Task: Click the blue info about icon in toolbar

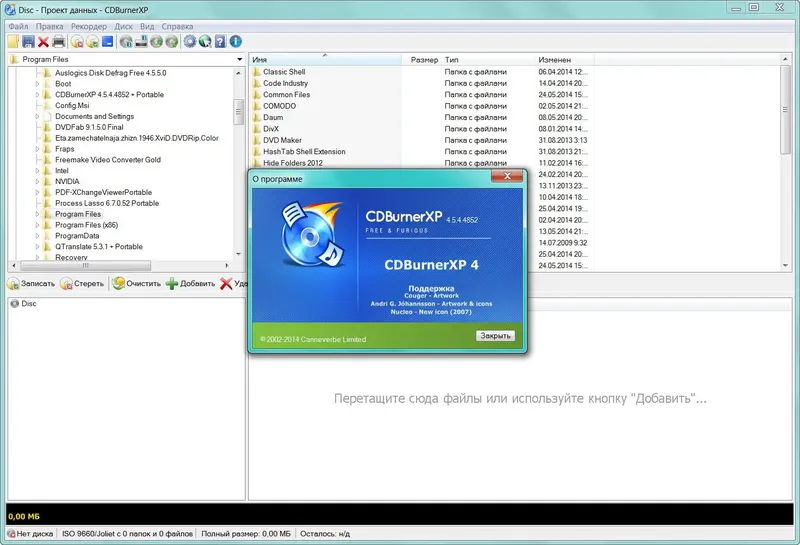Action: [235, 42]
